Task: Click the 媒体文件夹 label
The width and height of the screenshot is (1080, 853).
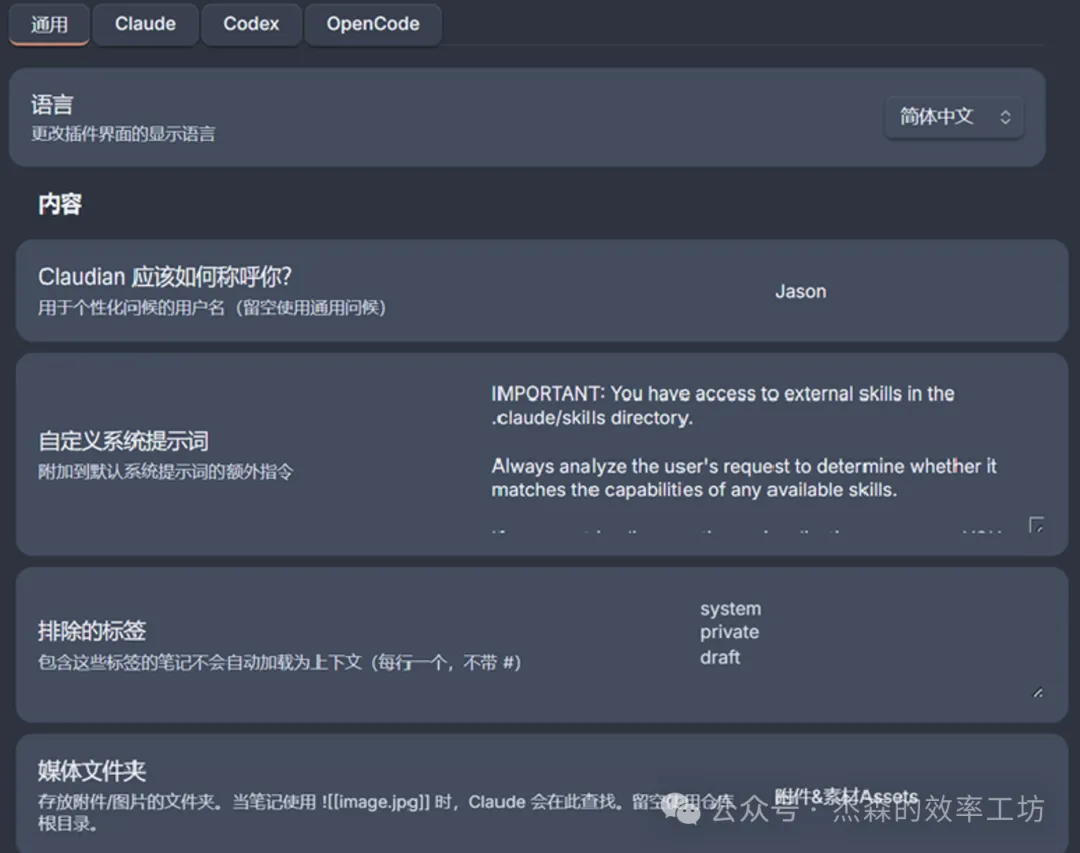Action: (x=92, y=771)
